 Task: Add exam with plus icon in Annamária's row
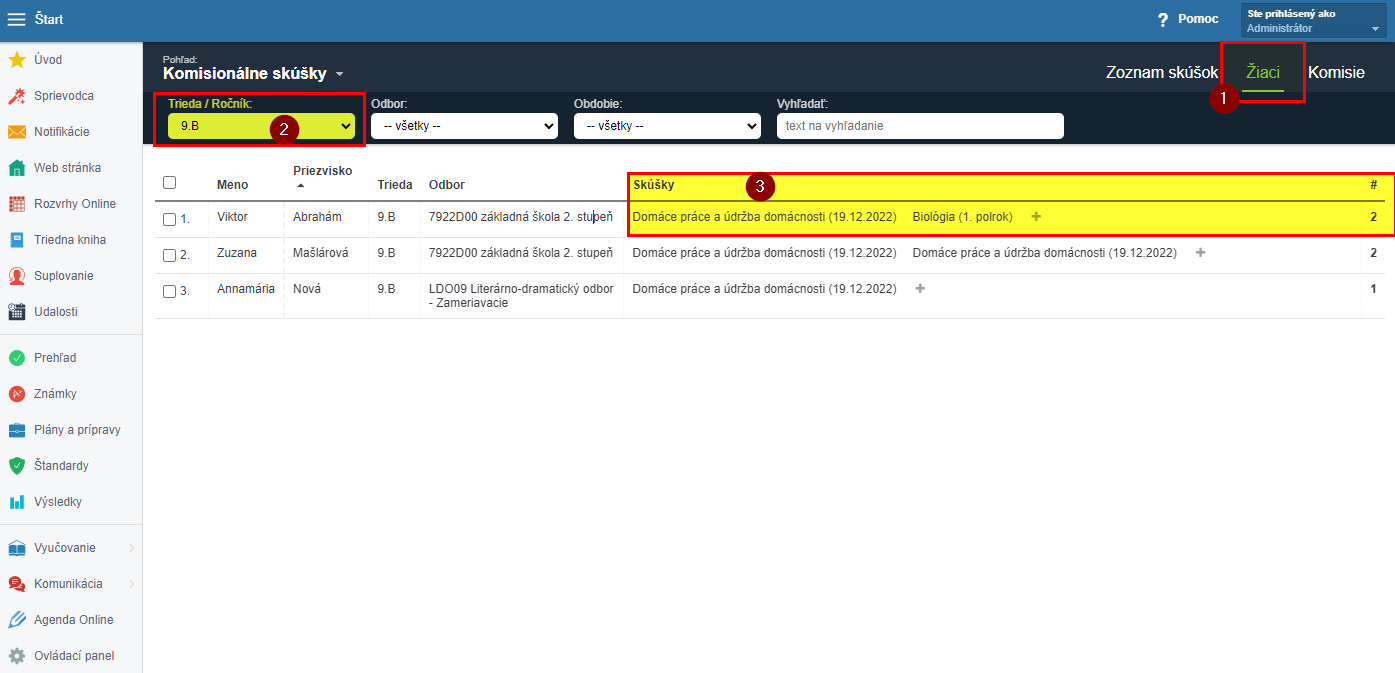pyautogui.click(x=920, y=289)
